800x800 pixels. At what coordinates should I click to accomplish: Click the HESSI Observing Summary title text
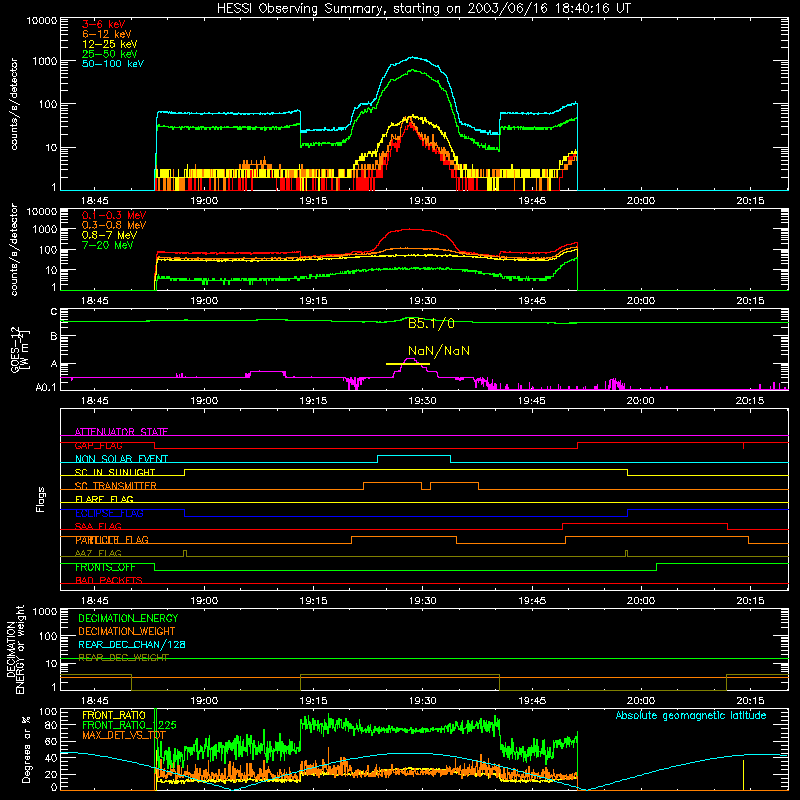(423, 9)
